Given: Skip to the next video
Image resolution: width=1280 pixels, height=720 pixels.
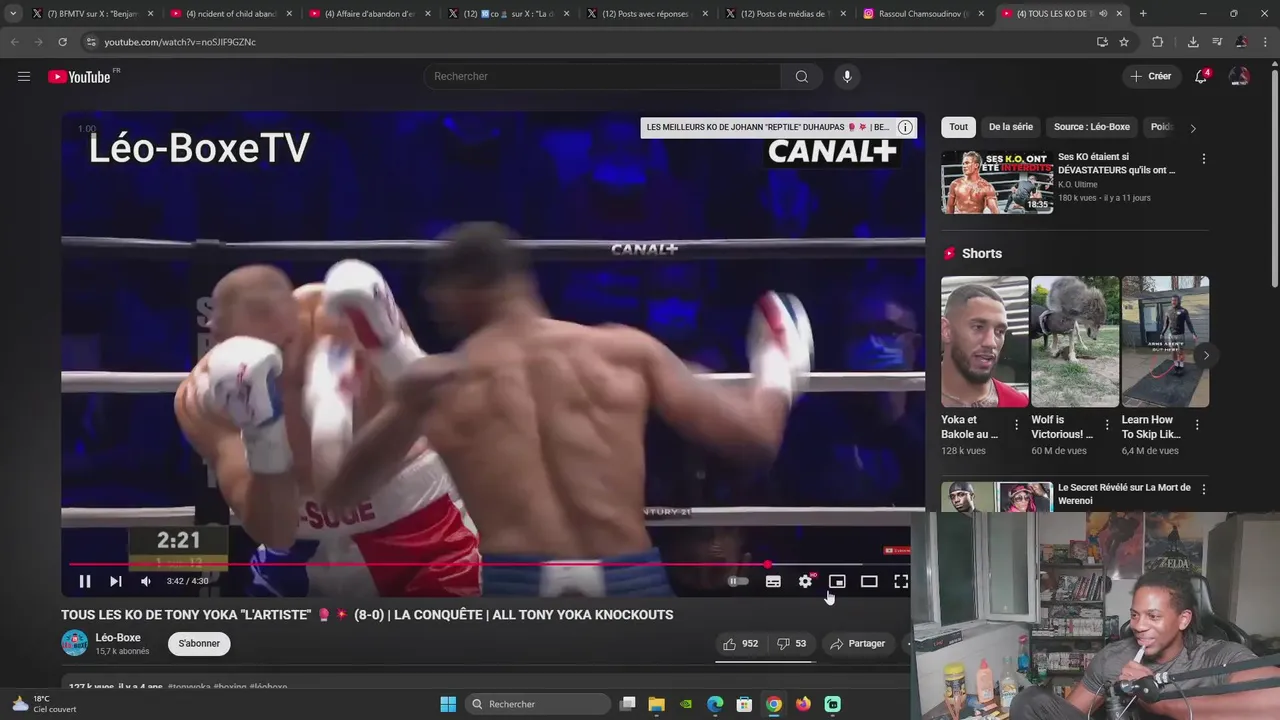Looking at the screenshot, I should tap(115, 581).
